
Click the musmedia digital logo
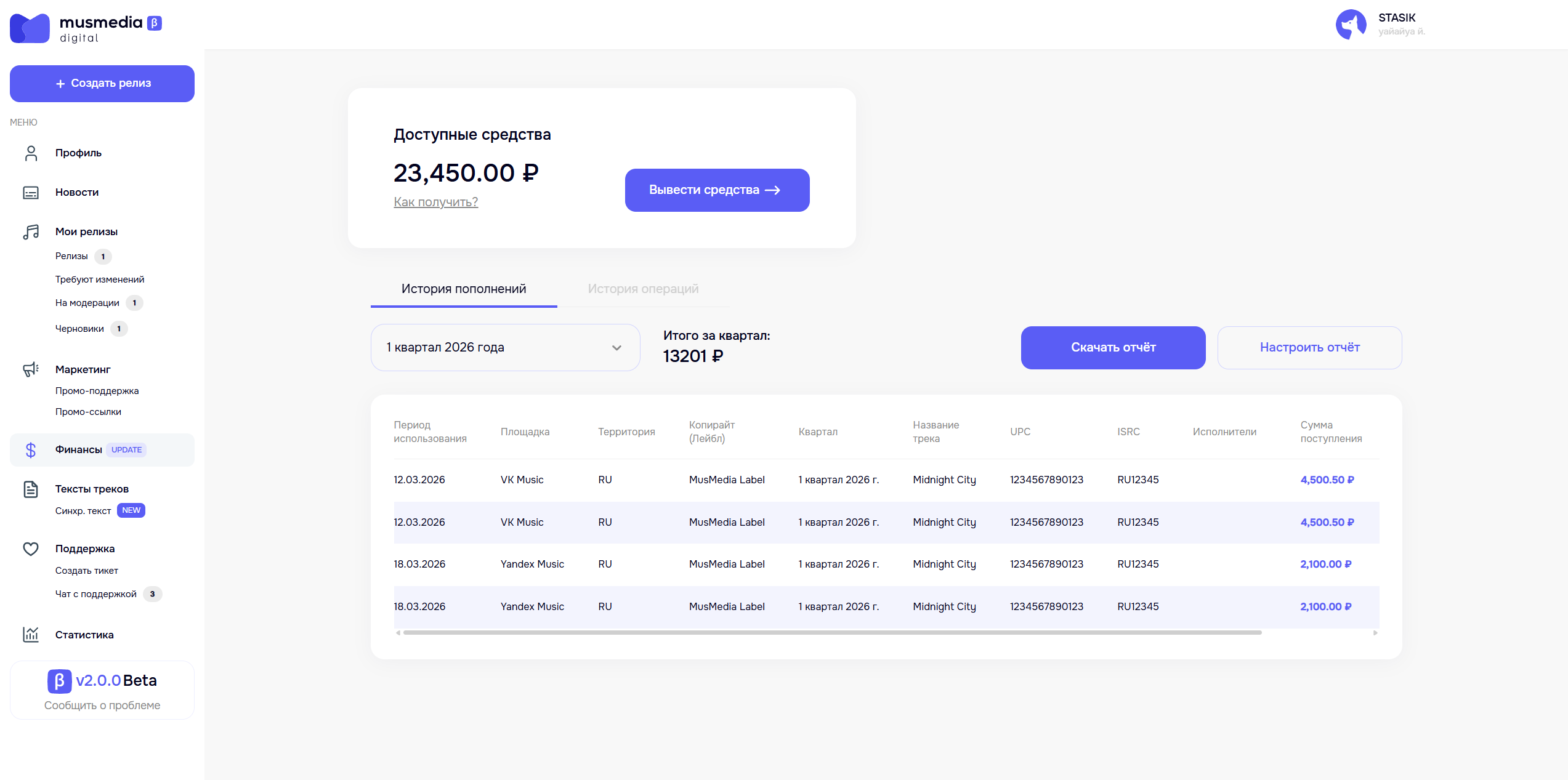point(86,28)
